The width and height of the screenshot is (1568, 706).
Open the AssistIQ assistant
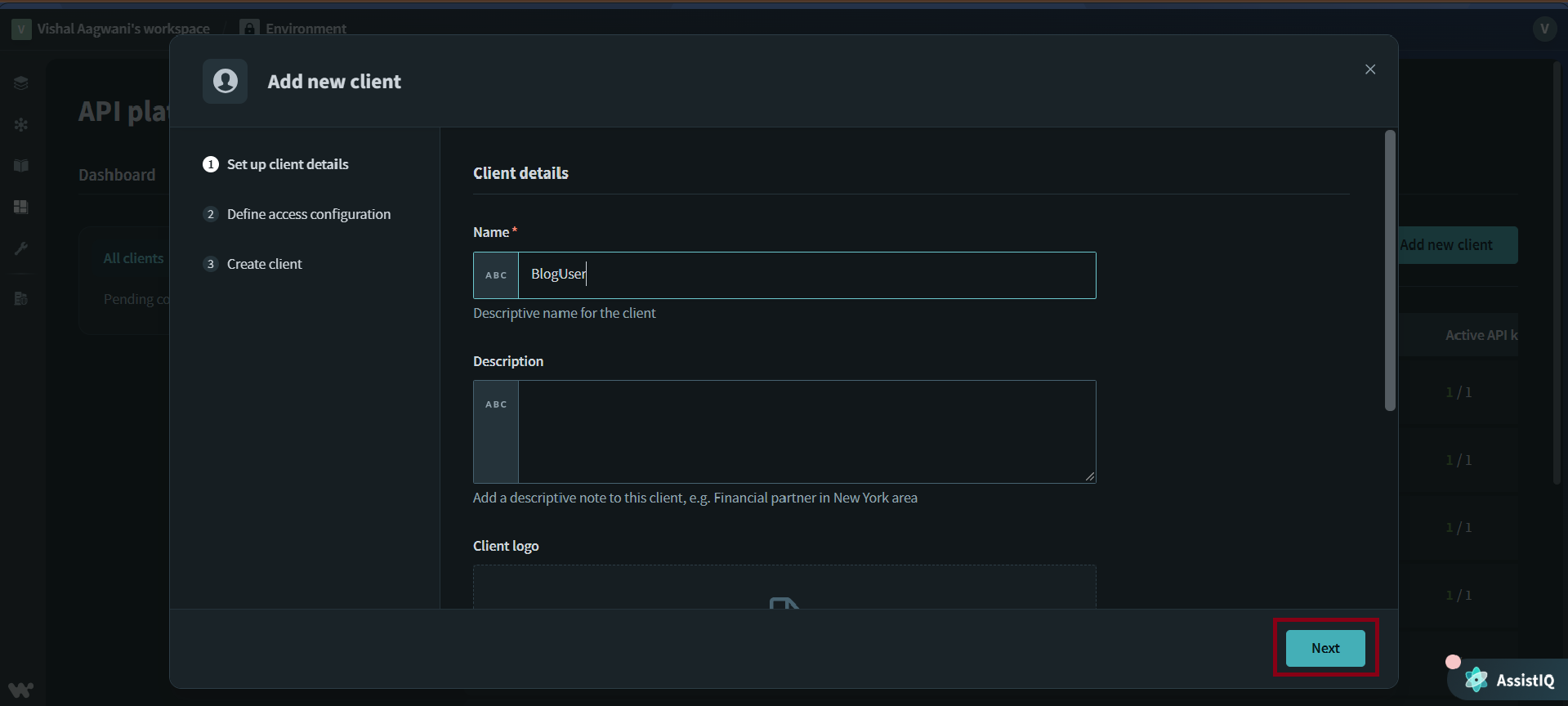tap(1508, 680)
